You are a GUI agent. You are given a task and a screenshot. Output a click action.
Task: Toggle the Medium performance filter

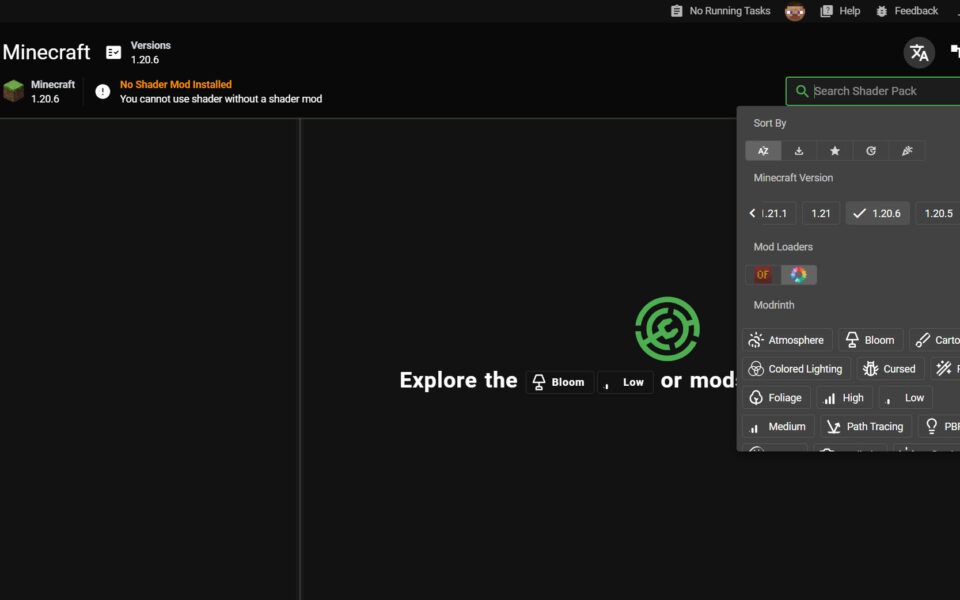pyautogui.click(x=778, y=426)
